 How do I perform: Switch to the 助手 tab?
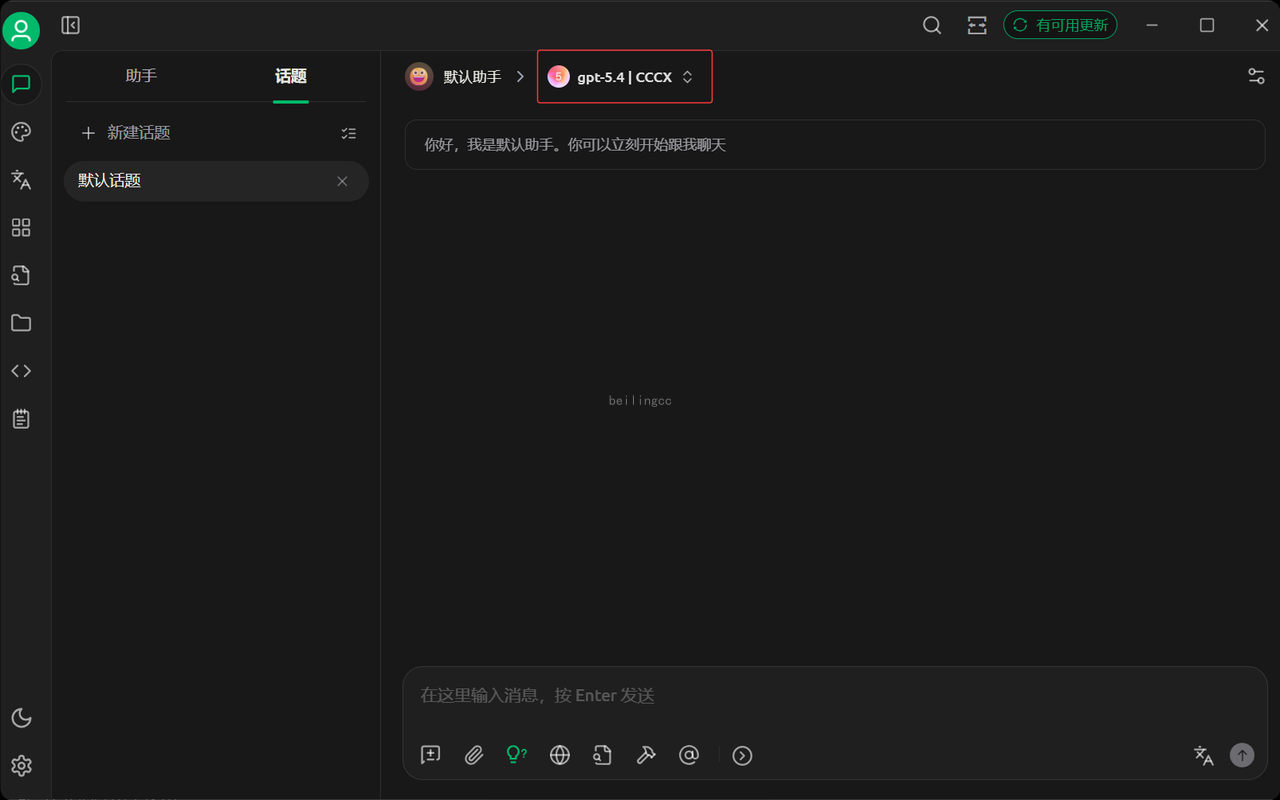coord(141,76)
